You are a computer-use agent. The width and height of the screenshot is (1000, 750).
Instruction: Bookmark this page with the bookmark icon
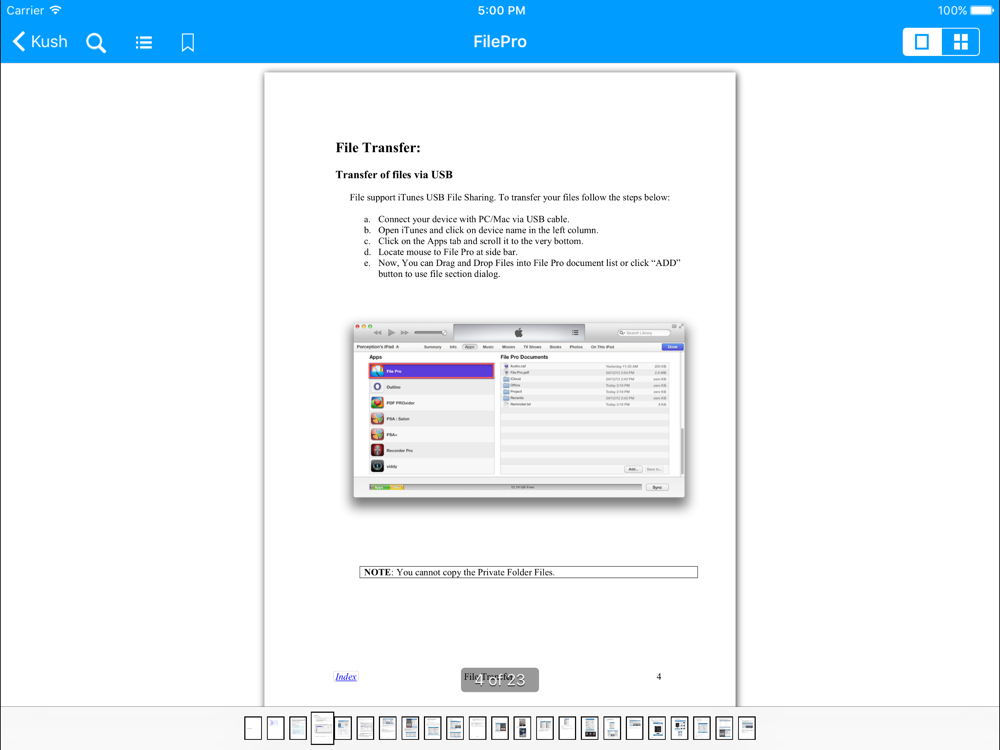[x=188, y=43]
